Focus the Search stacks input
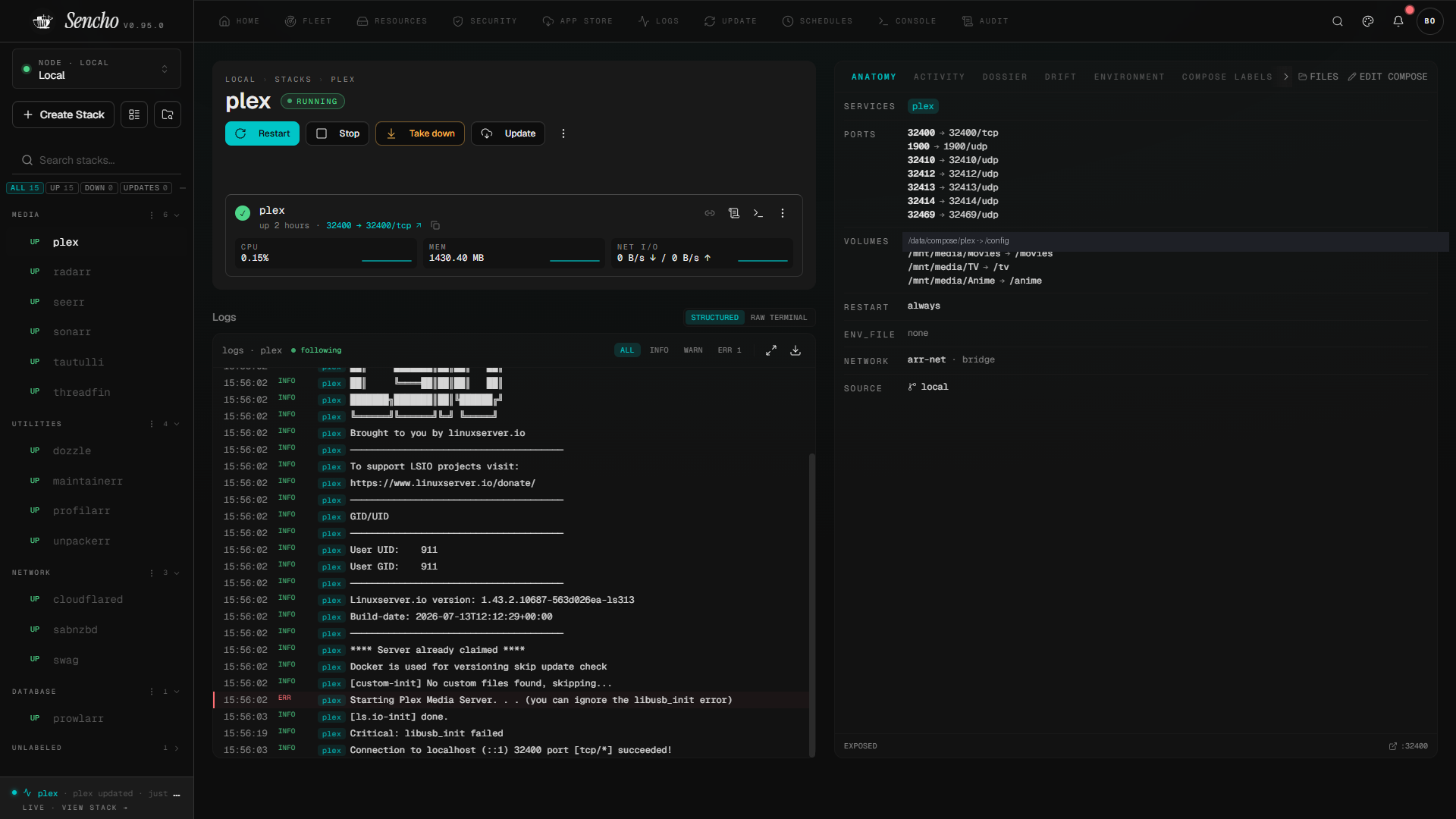 tap(96, 160)
